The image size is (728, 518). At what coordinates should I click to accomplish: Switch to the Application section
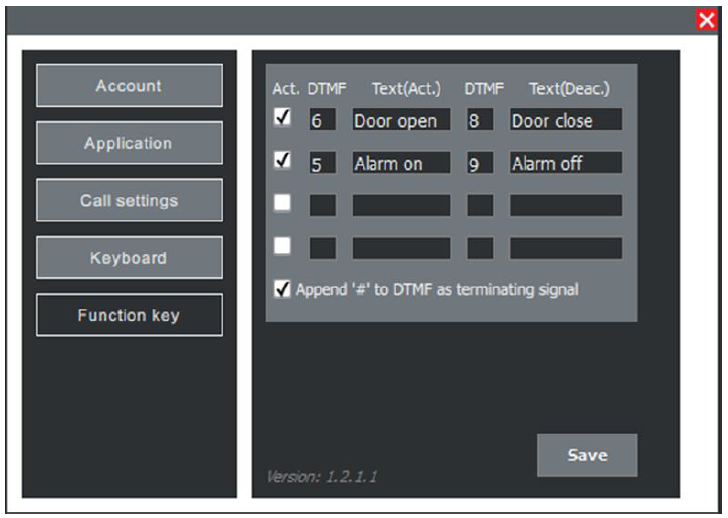pos(129,143)
